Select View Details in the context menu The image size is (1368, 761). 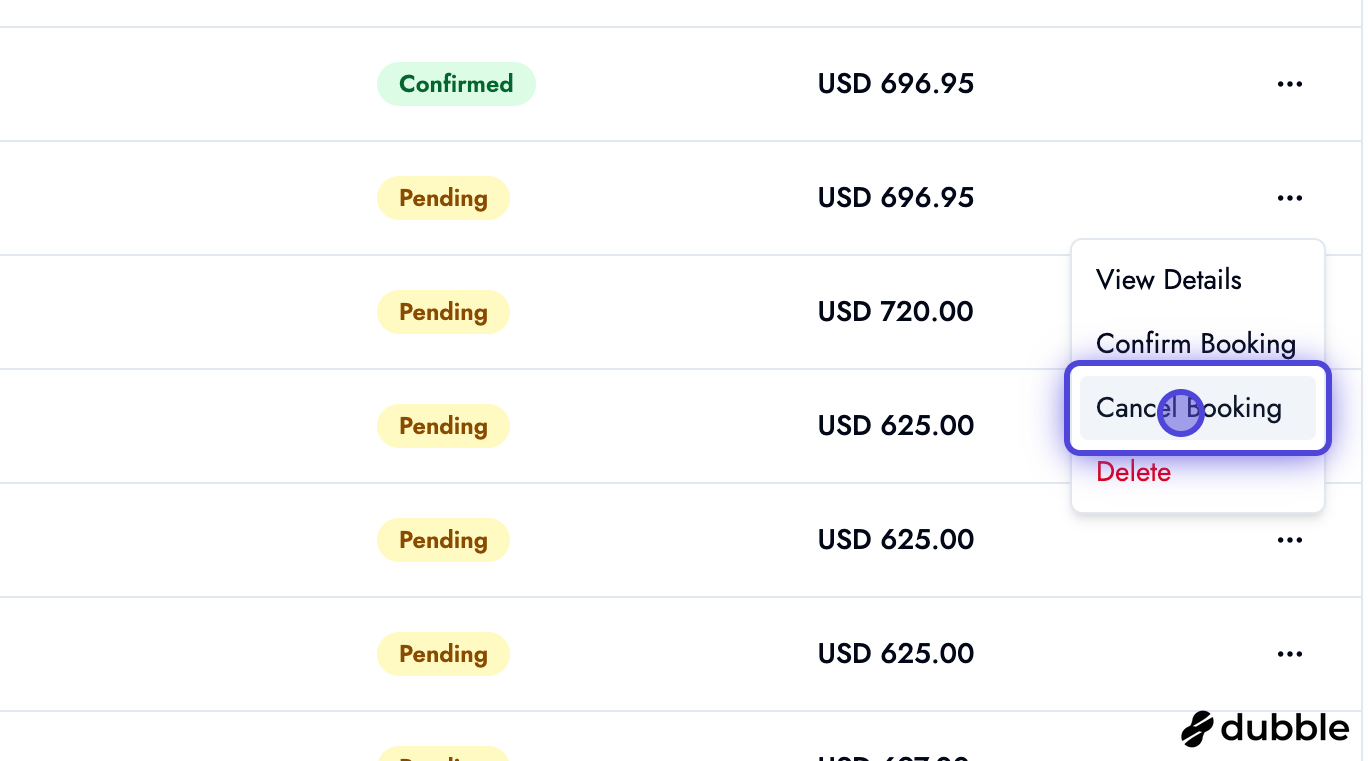(x=1168, y=280)
